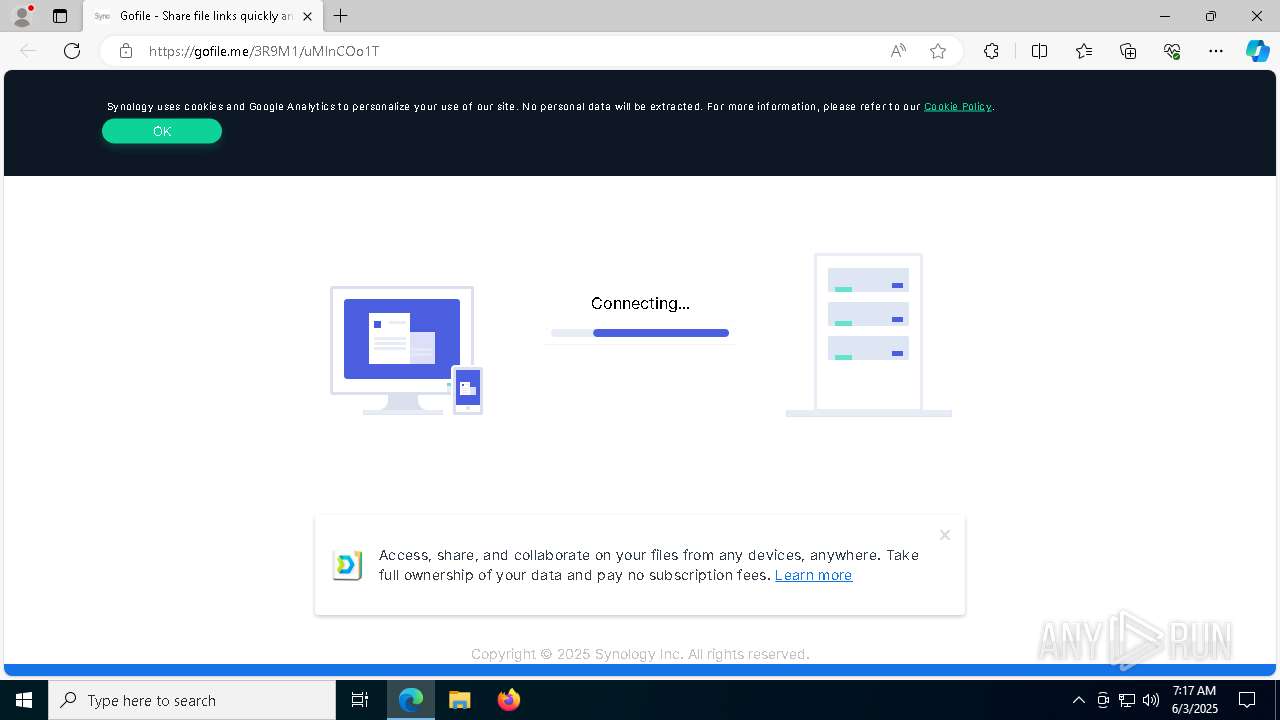Close the Synology Drive promo banner
This screenshot has width=1280, height=720.
945,535
